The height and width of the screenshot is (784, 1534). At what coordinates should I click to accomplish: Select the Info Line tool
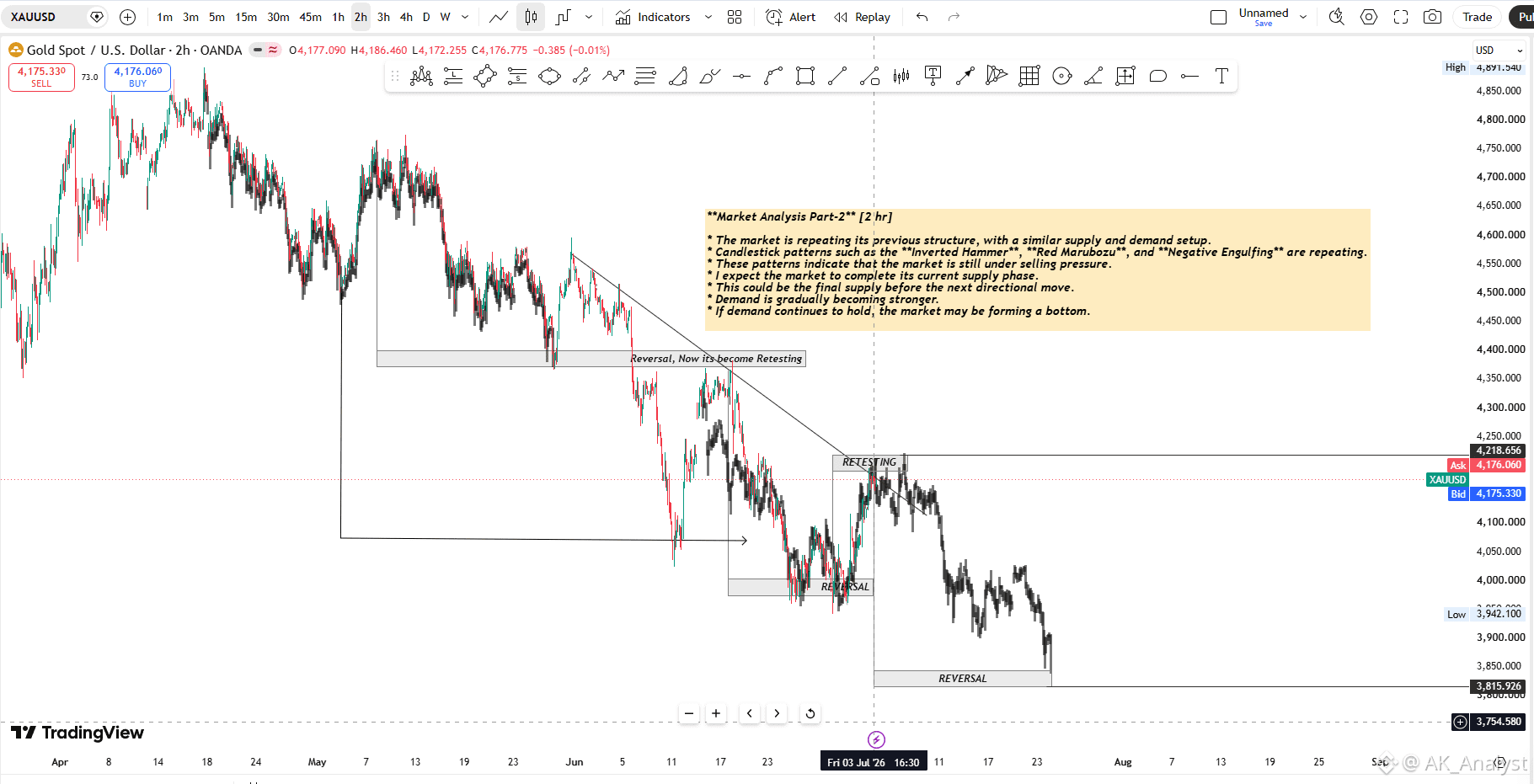(x=869, y=77)
